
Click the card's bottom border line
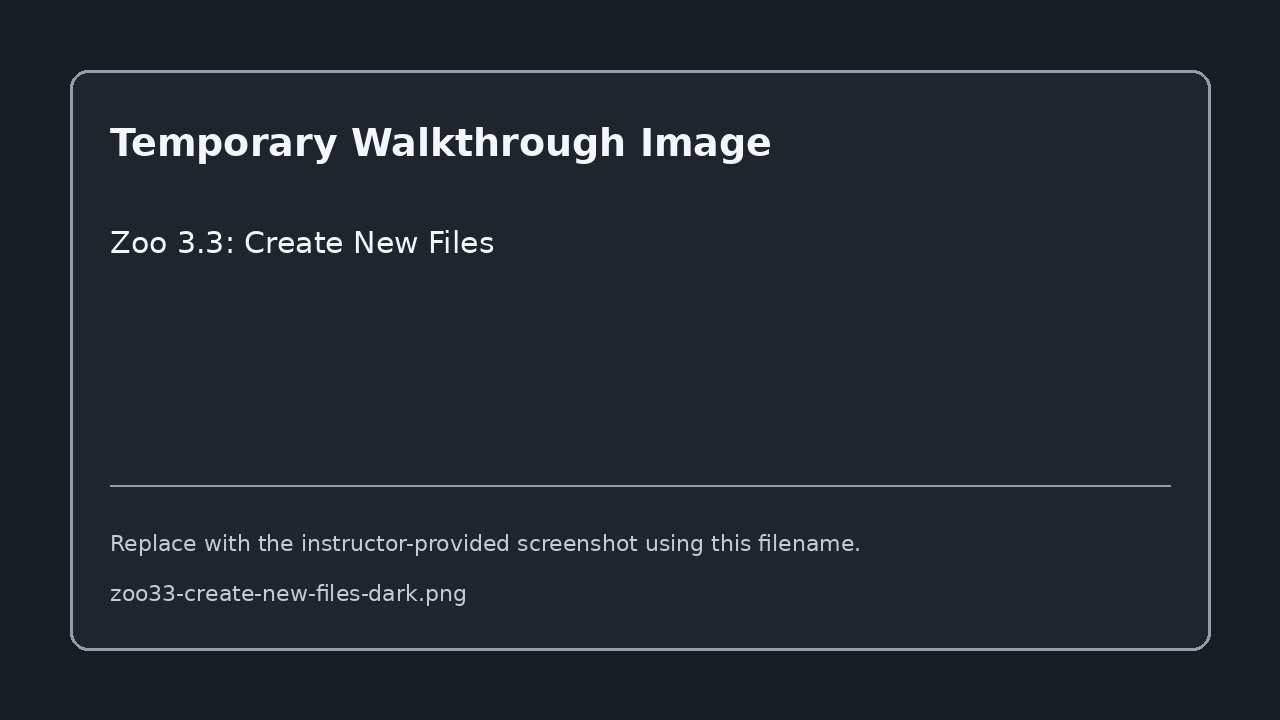click(x=640, y=649)
